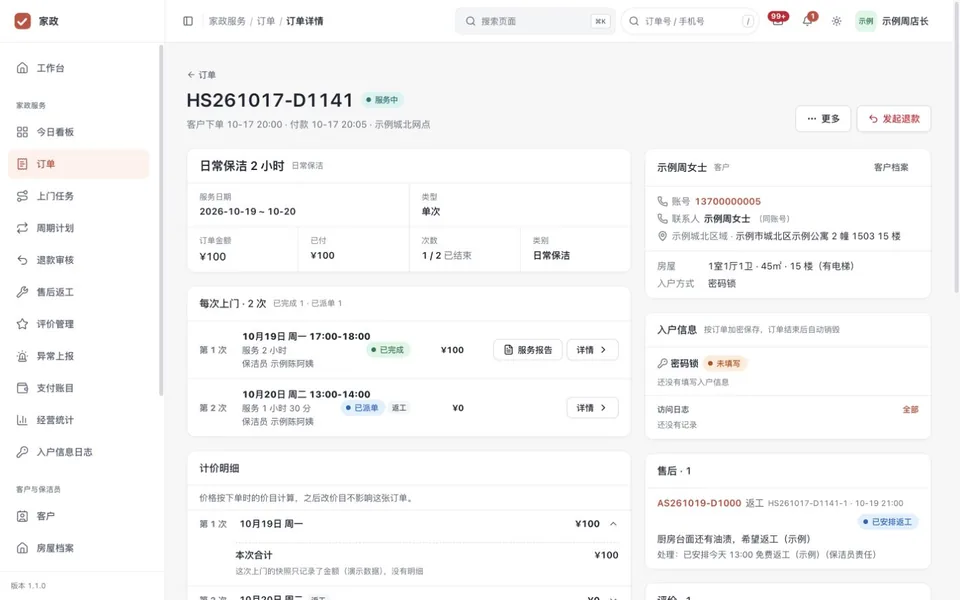Click the address location pin icon
This screenshot has width=960, height=600.
(x=662, y=236)
